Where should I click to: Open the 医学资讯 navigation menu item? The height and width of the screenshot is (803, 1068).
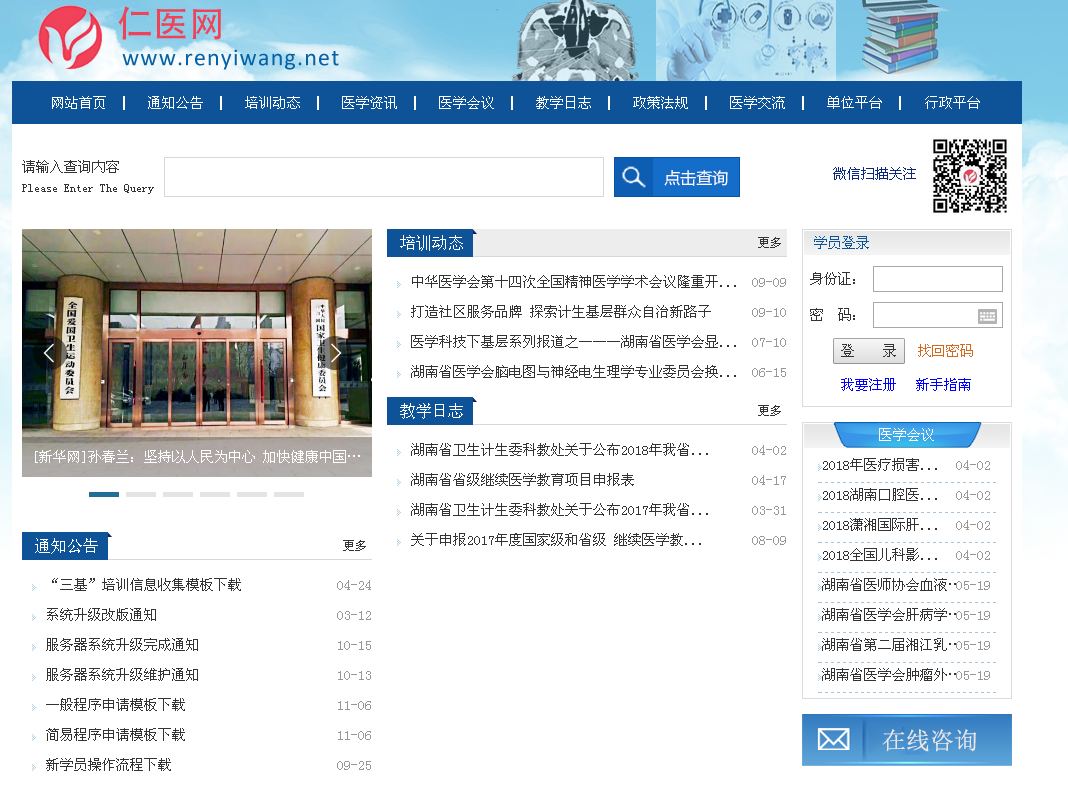(369, 103)
